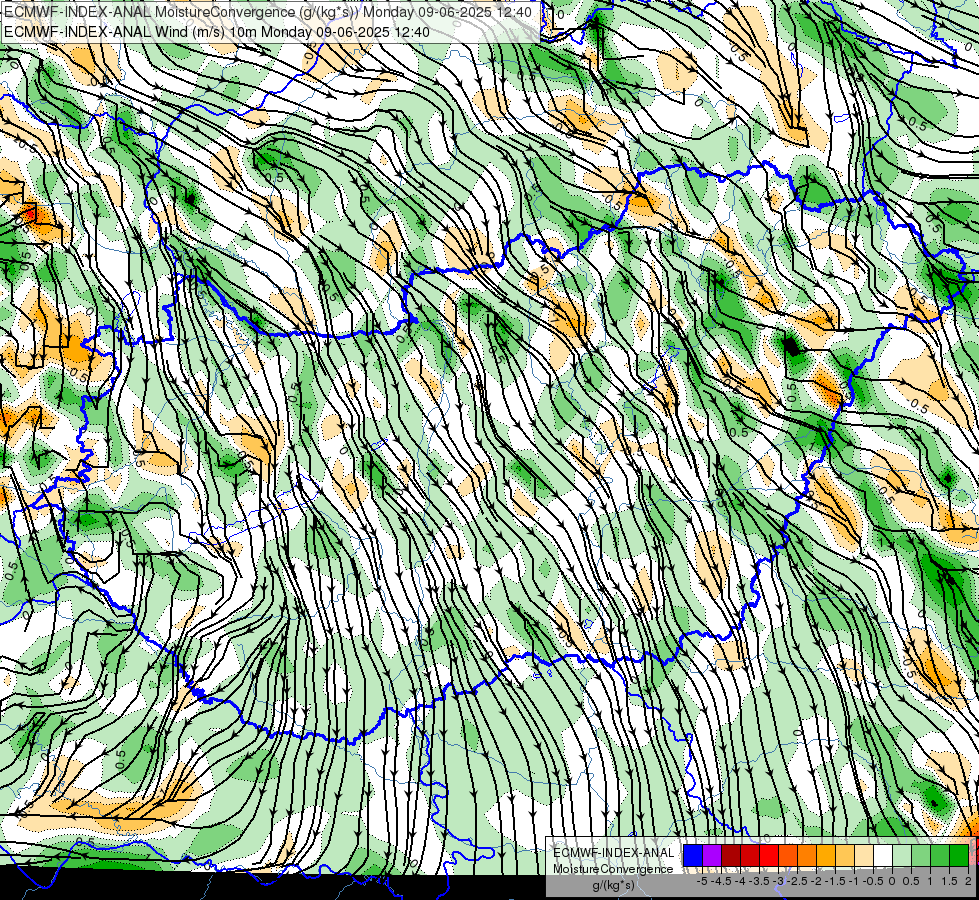
Task: Choose the palest green swatch between 0 and 0.5
Action: click(x=902, y=855)
